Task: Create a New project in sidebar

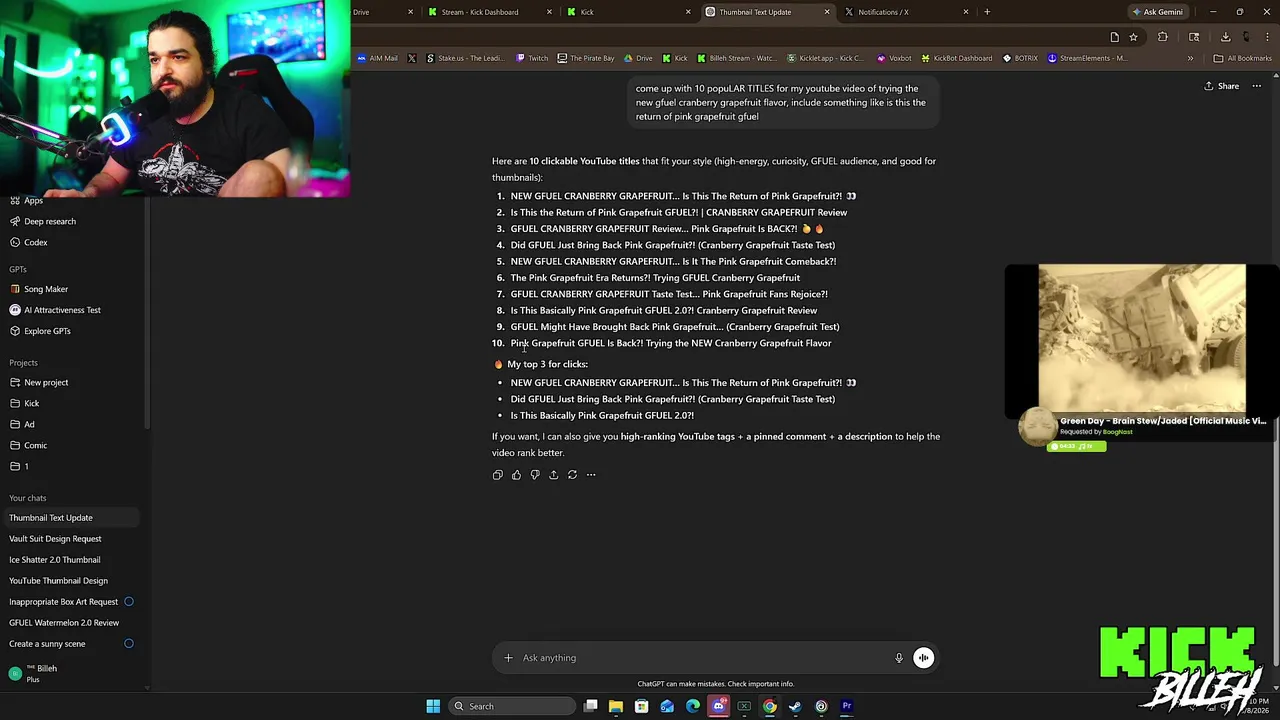Action: 40,382
